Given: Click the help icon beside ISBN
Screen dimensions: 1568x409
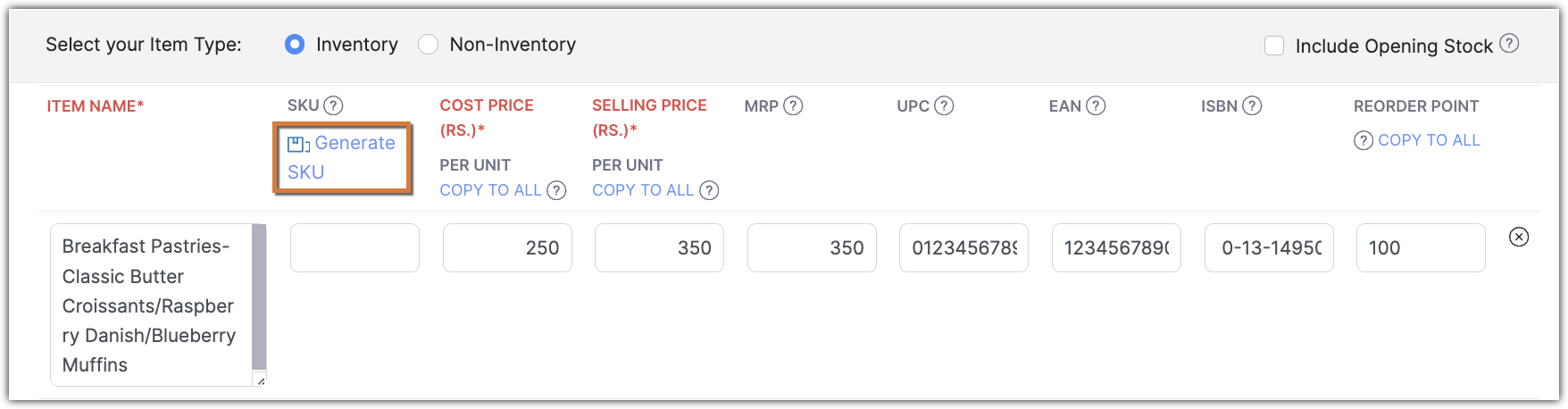Looking at the screenshot, I should click(x=1252, y=105).
